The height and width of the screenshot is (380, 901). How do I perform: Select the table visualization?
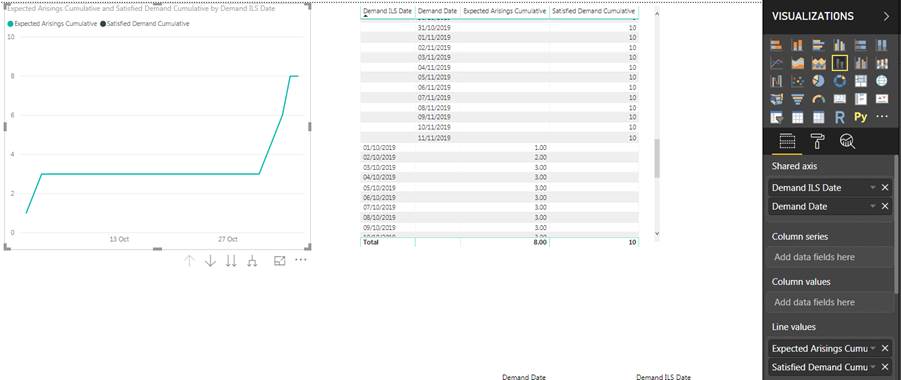[798, 117]
